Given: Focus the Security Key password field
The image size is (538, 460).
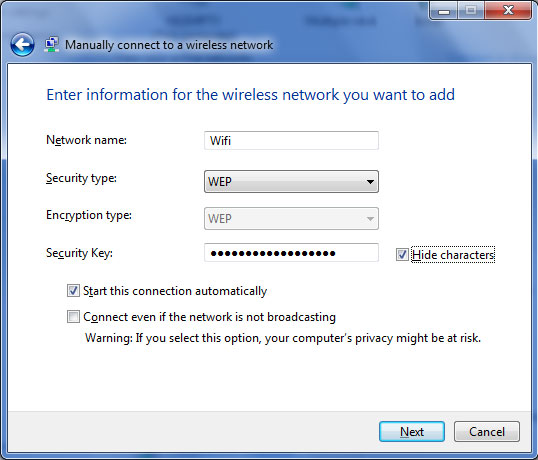Looking at the screenshot, I should tap(291, 253).
